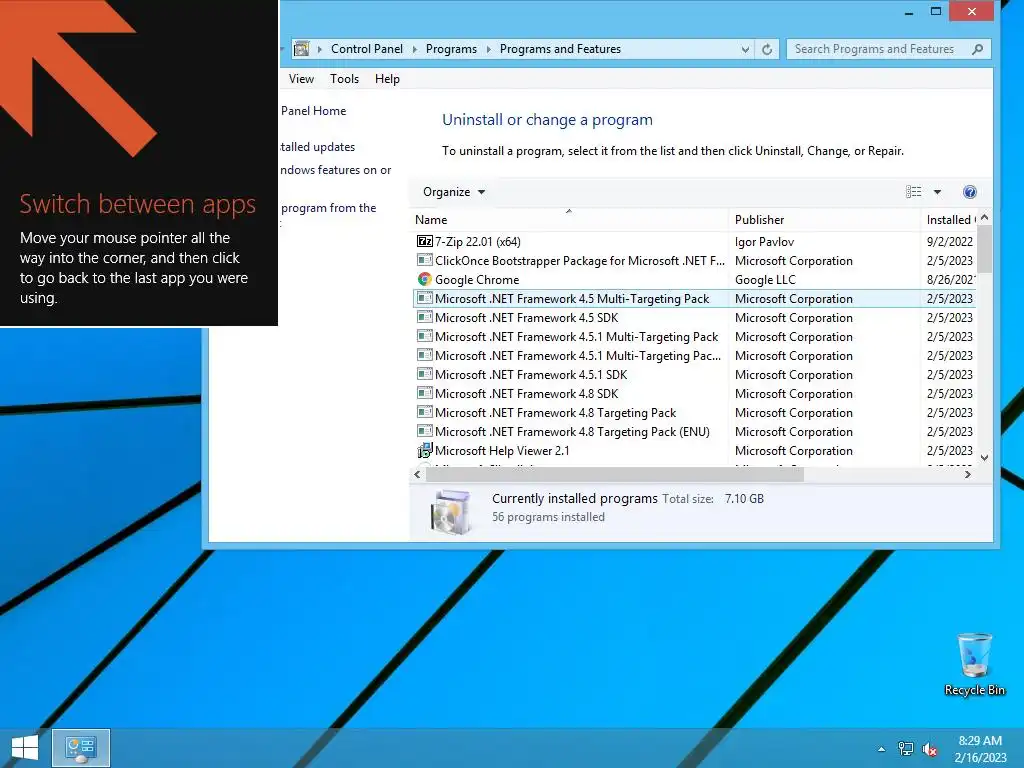Sort by the Installed On column header
Screen dimensions: 1024x768
[x=950, y=220]
